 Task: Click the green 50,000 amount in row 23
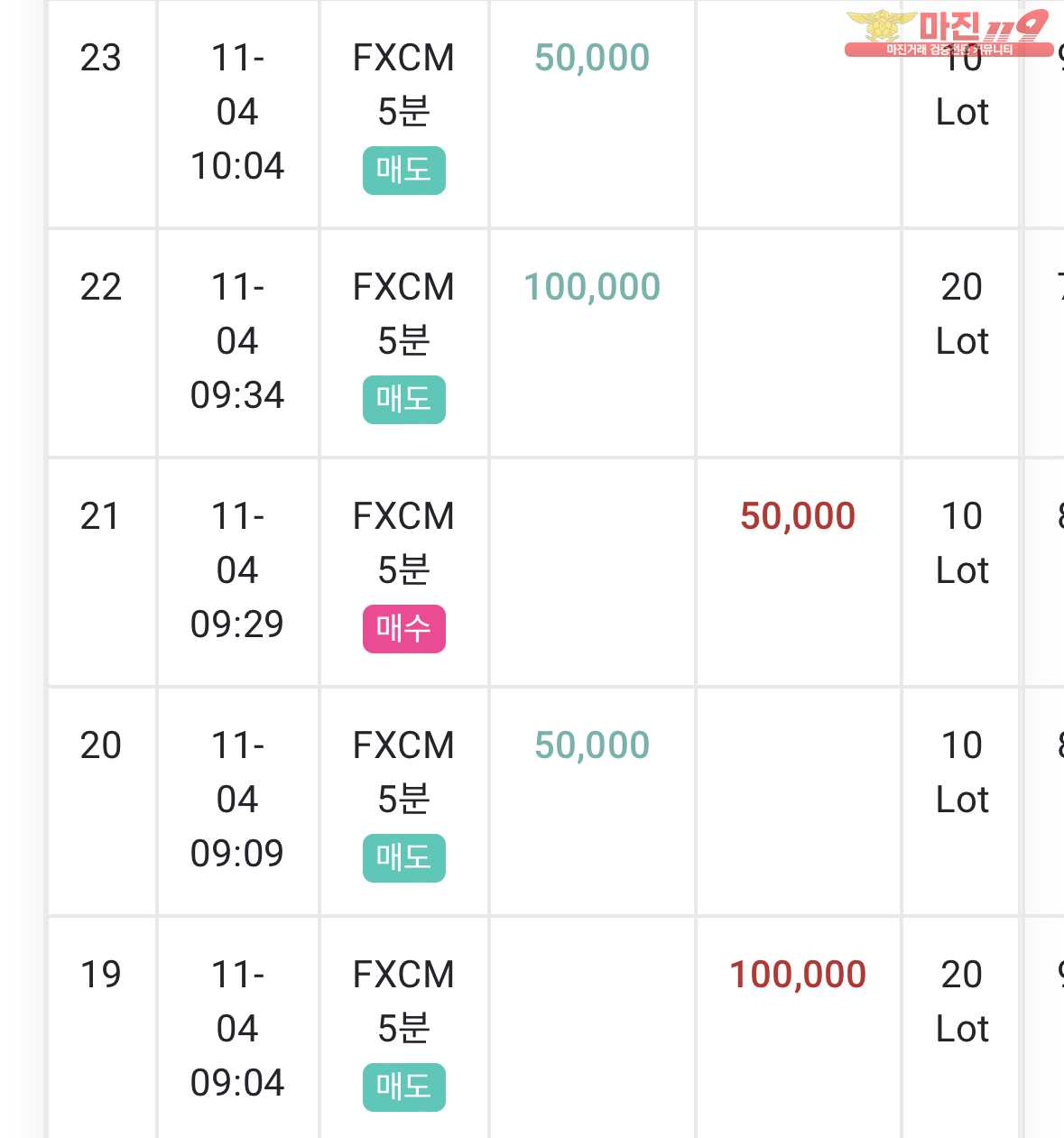coord(592,58)
